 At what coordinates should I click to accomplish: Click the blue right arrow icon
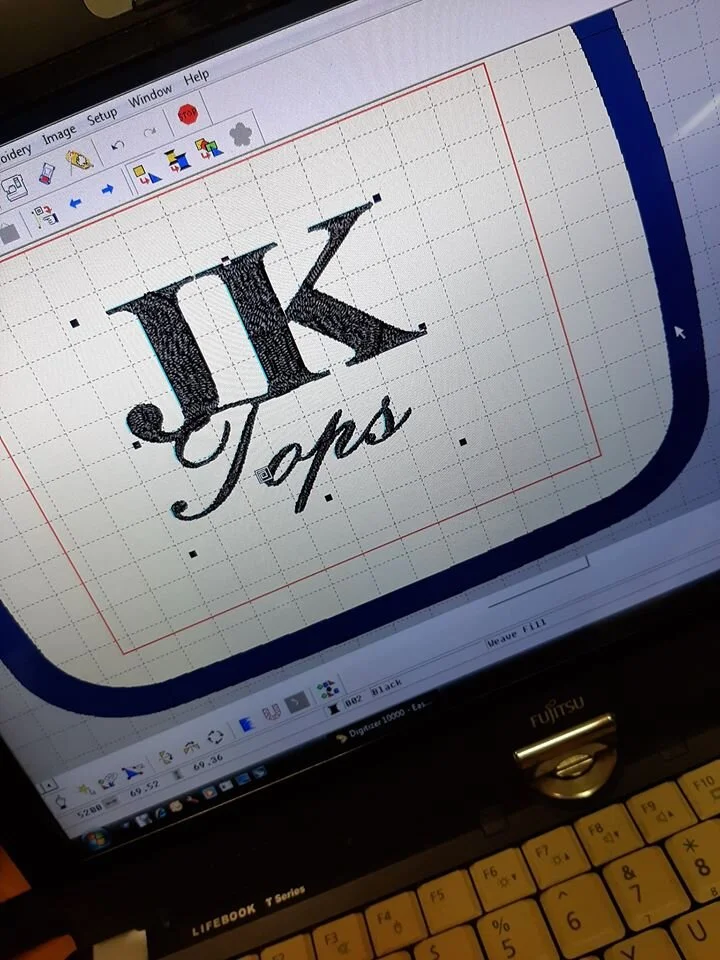tap(108, 189)
